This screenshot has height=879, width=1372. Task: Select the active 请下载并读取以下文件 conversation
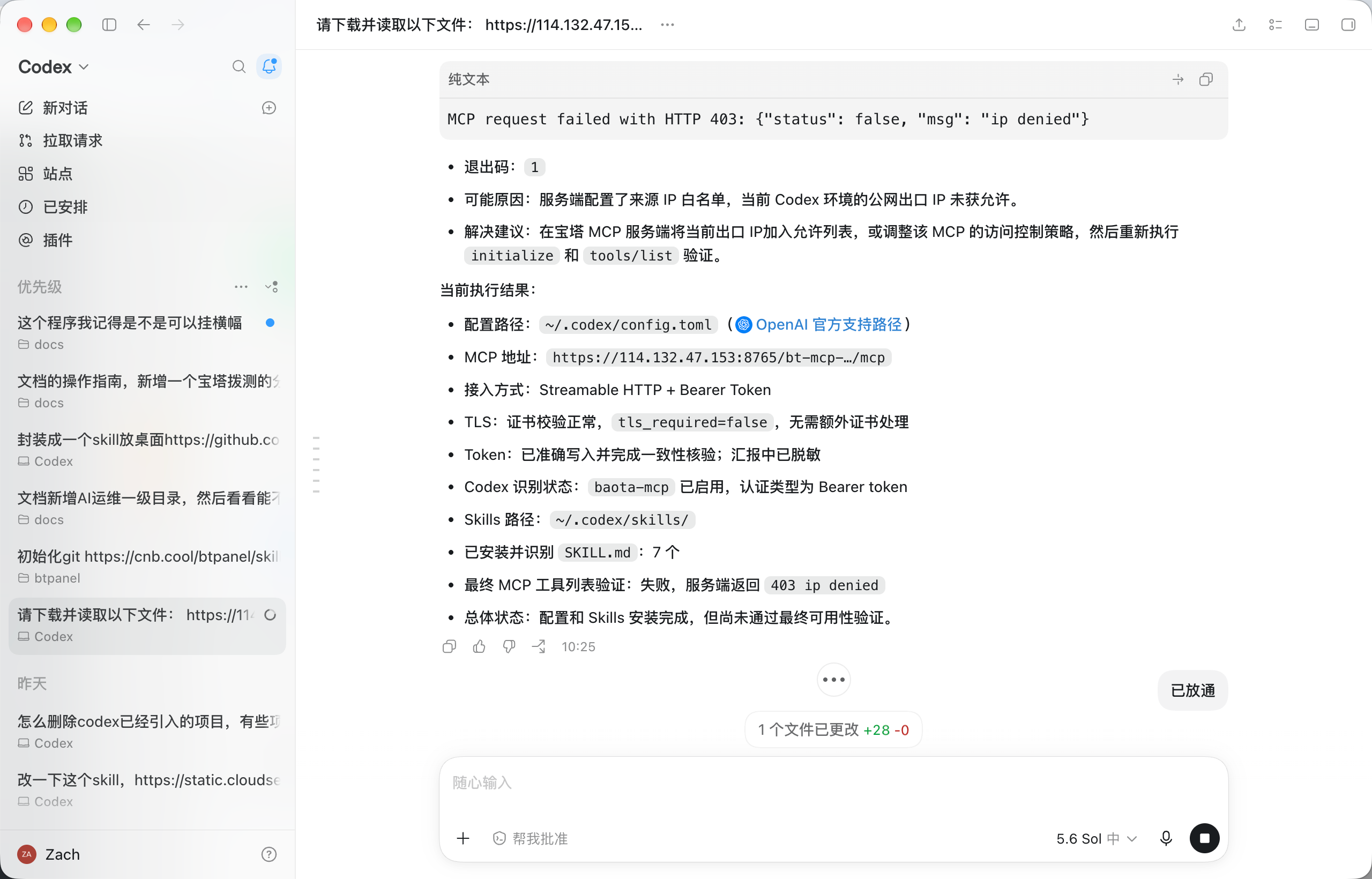[x=147, y=625]
